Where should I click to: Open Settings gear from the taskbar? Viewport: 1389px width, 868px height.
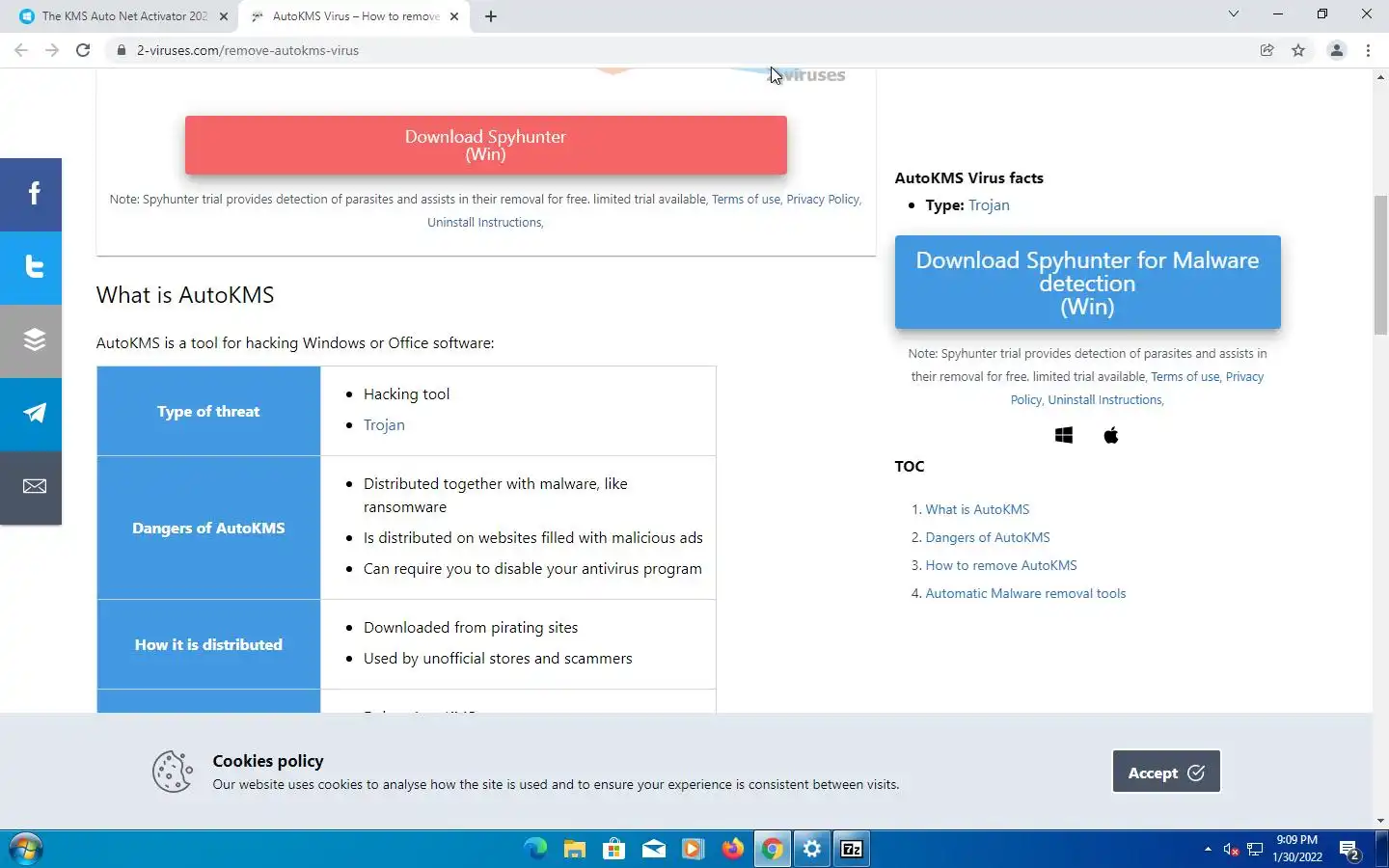pyautogui.click(x=812, y=849)
